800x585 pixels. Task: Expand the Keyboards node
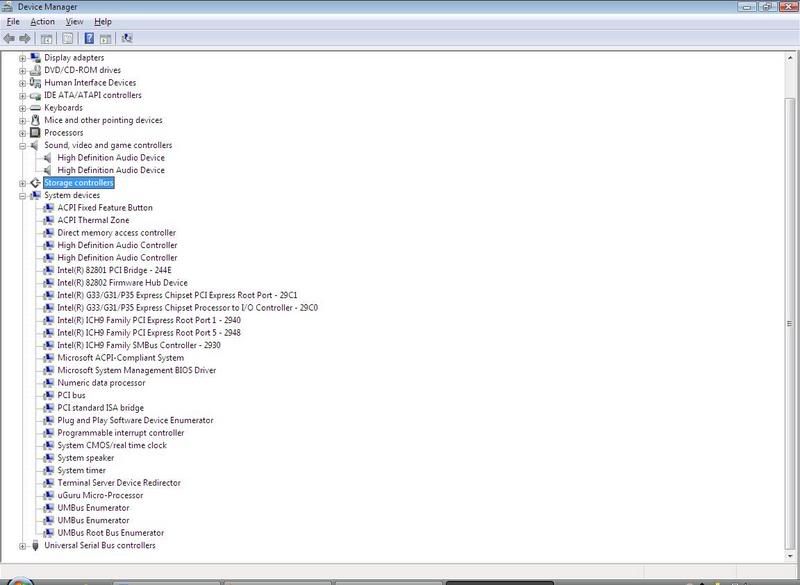[x=22, y=108]
